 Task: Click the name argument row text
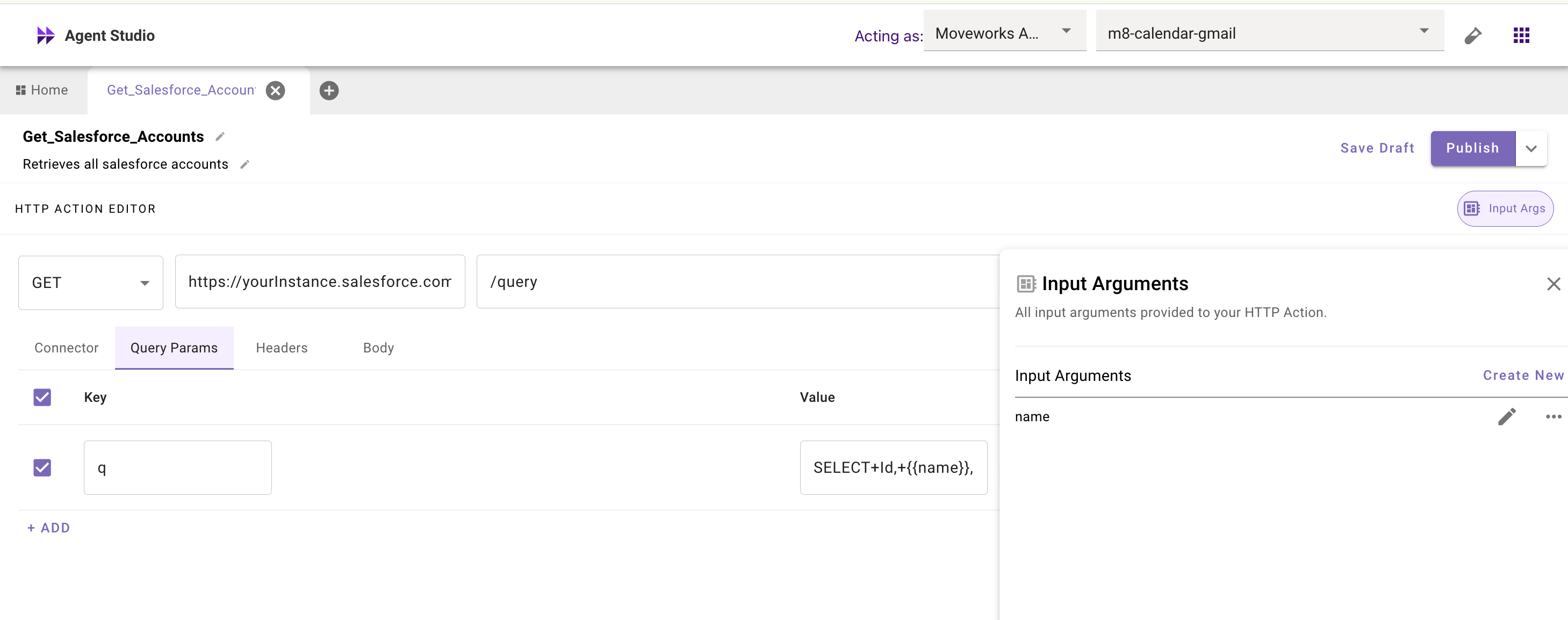1032,417
